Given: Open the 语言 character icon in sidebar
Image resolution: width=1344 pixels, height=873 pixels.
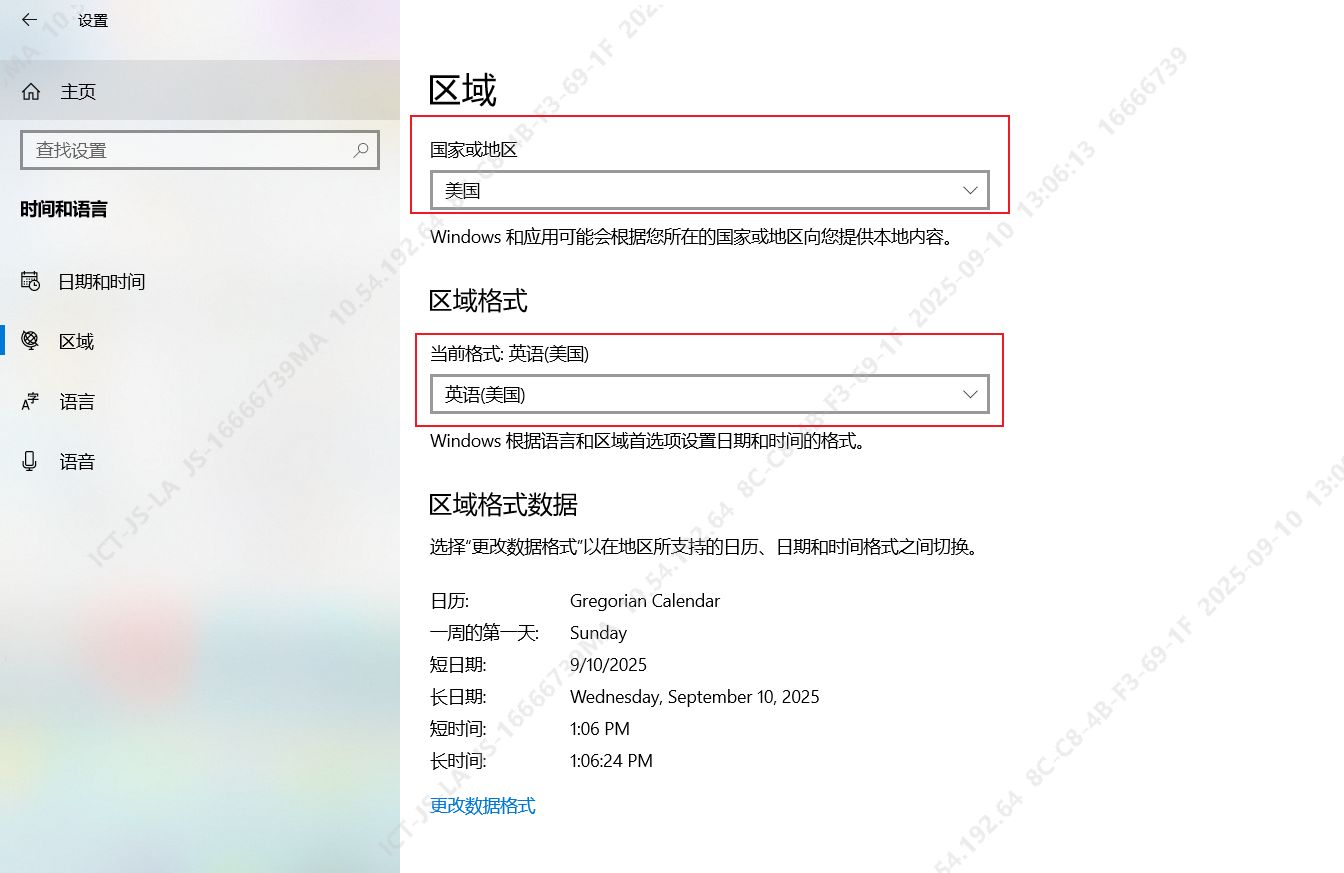Looking at the screenshot, I should tap(30, 402).
